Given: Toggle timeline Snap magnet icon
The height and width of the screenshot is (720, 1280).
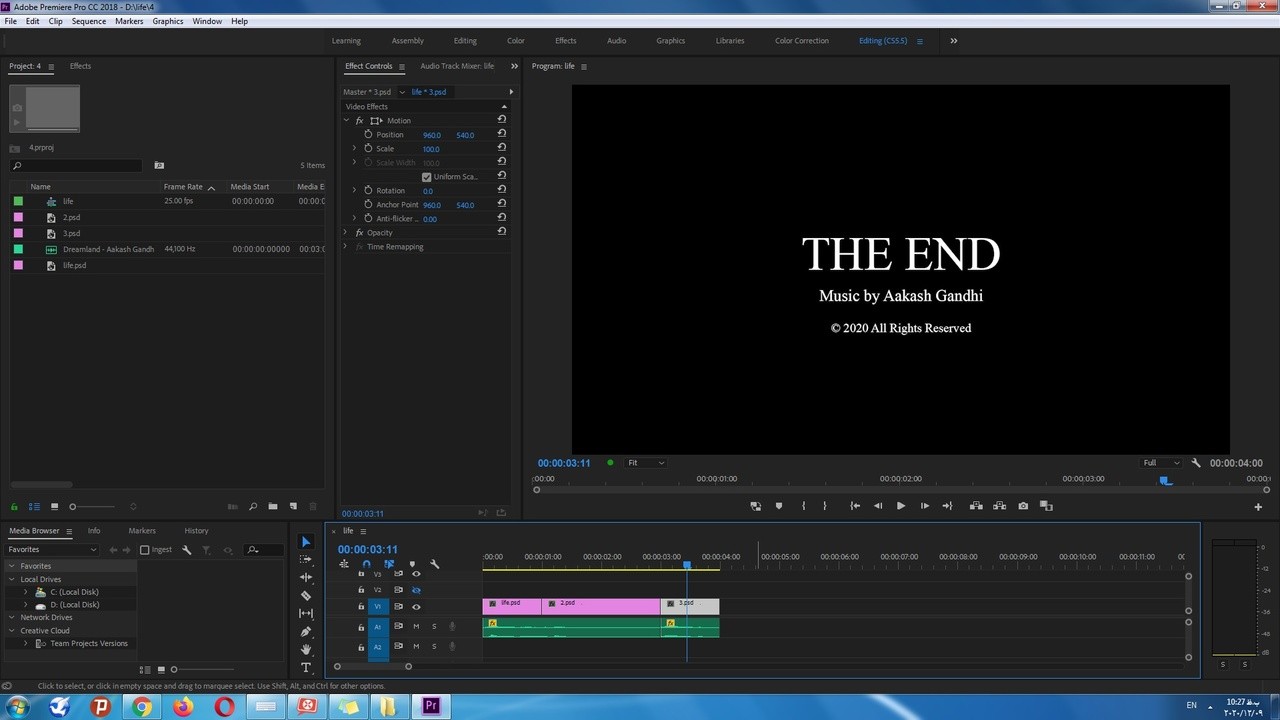Looking at the screenshot, I should (x=366, y=564).
